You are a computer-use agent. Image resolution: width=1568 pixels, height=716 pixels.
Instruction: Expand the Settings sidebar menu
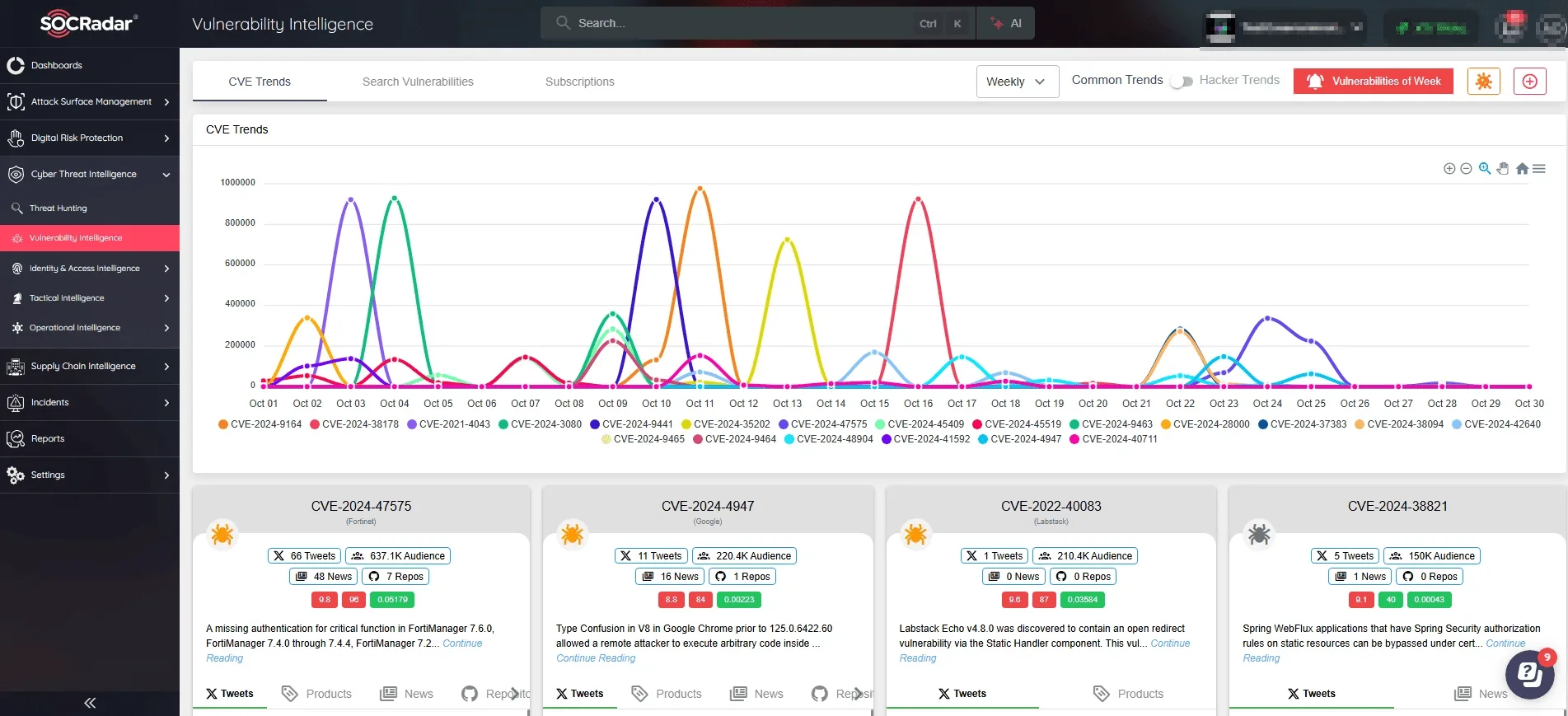89,475
